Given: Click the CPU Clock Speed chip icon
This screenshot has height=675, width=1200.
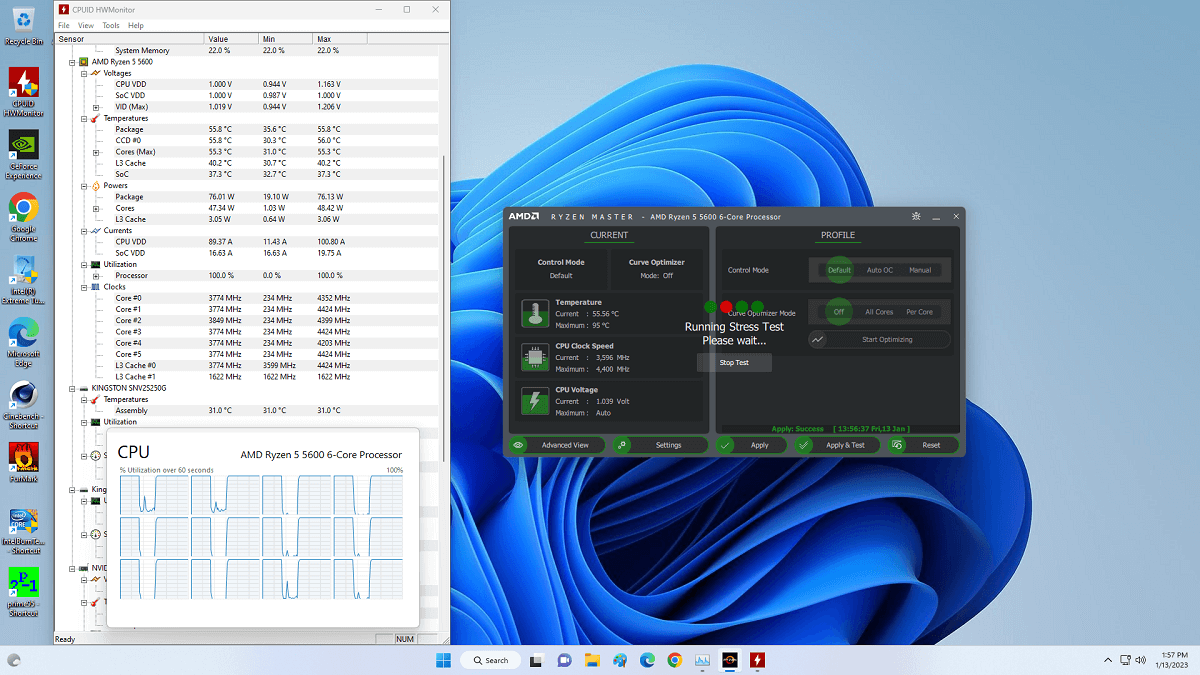Looking at the screenshot, I should [x=534, y=357].
